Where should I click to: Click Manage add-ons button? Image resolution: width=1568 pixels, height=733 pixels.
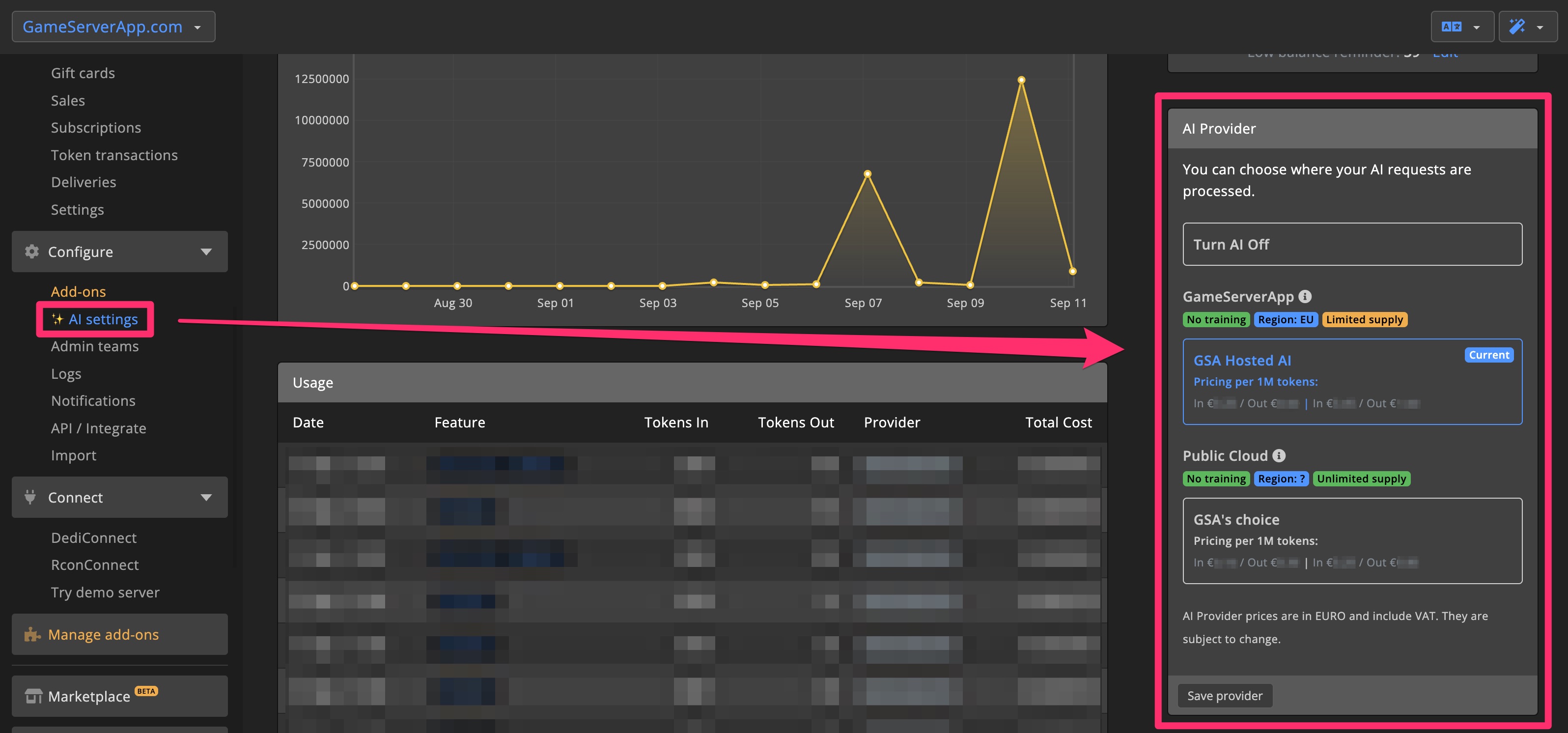coord(120,634)
